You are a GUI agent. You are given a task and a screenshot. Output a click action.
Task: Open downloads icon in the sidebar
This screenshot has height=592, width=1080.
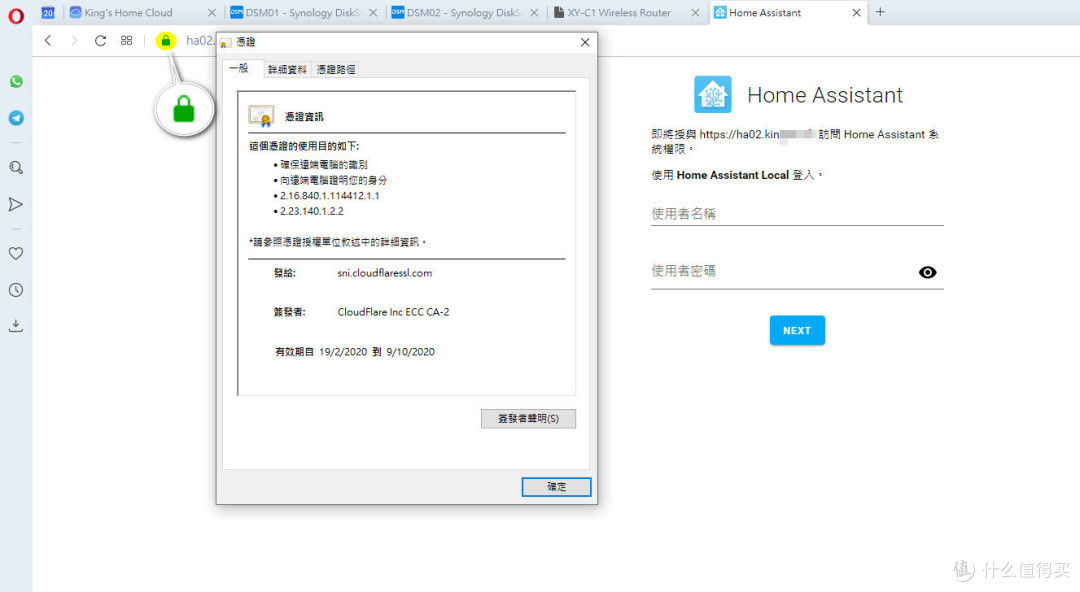(x=16, y=325)
